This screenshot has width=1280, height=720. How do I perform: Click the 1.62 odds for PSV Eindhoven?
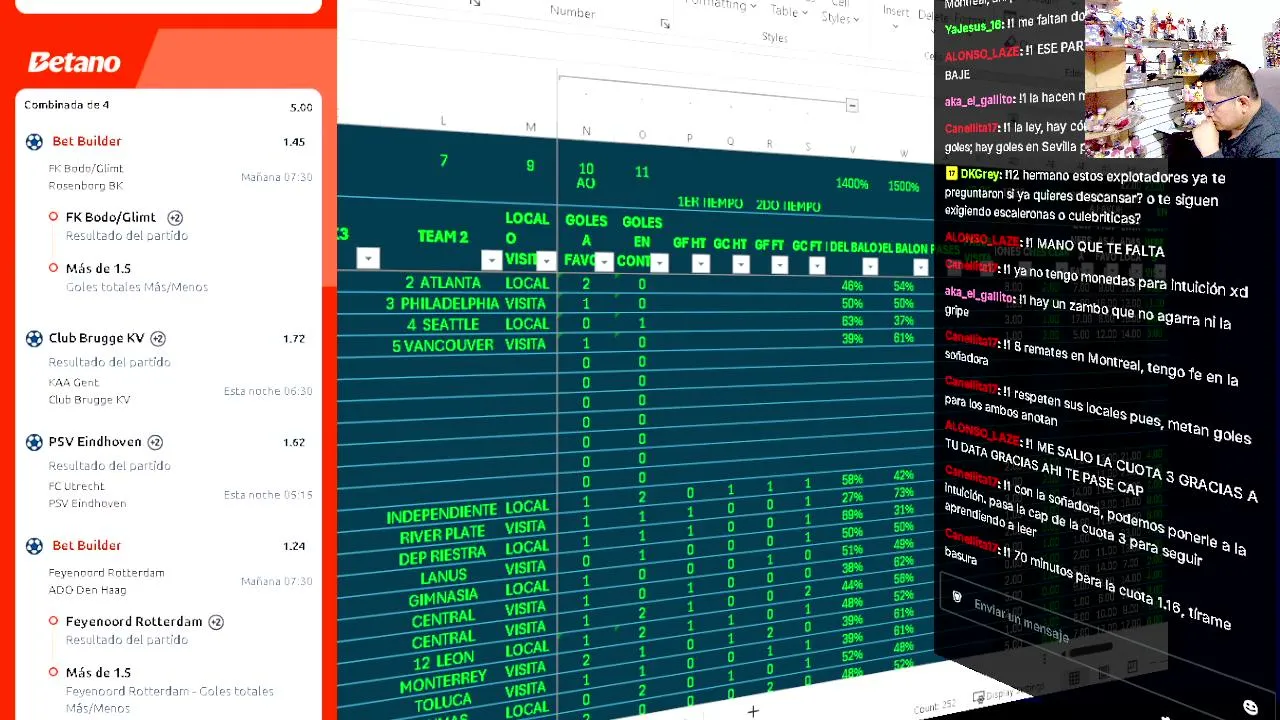(x=294, y=442)
